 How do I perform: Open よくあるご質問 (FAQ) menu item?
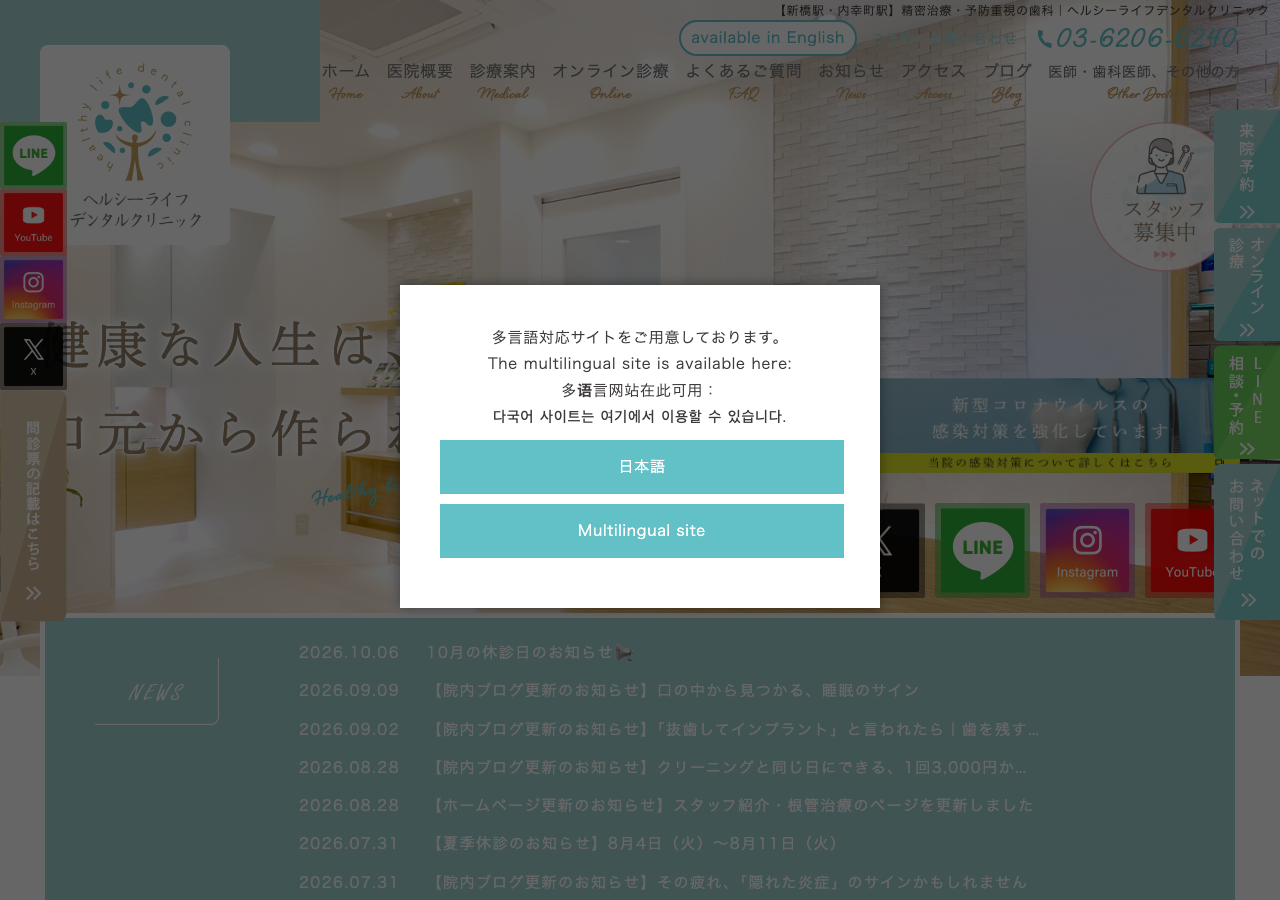point(743,81)
